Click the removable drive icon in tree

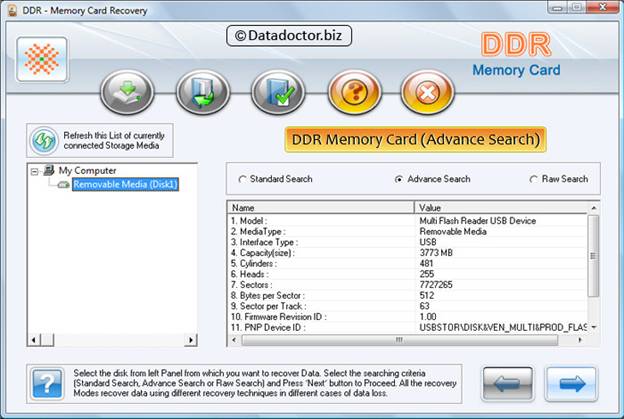pos(64,185)
